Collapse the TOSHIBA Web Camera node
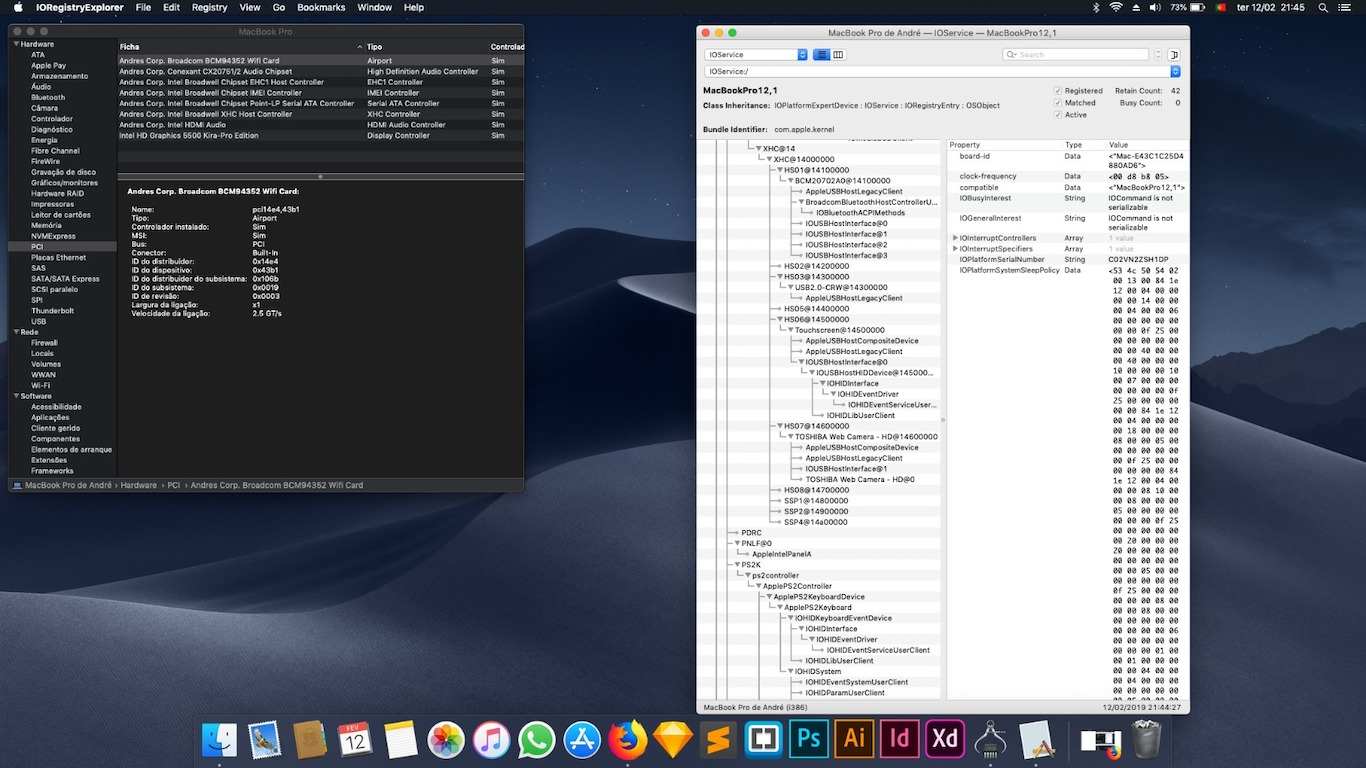The width and height of the screenshot is (1366, 768). 790,437
